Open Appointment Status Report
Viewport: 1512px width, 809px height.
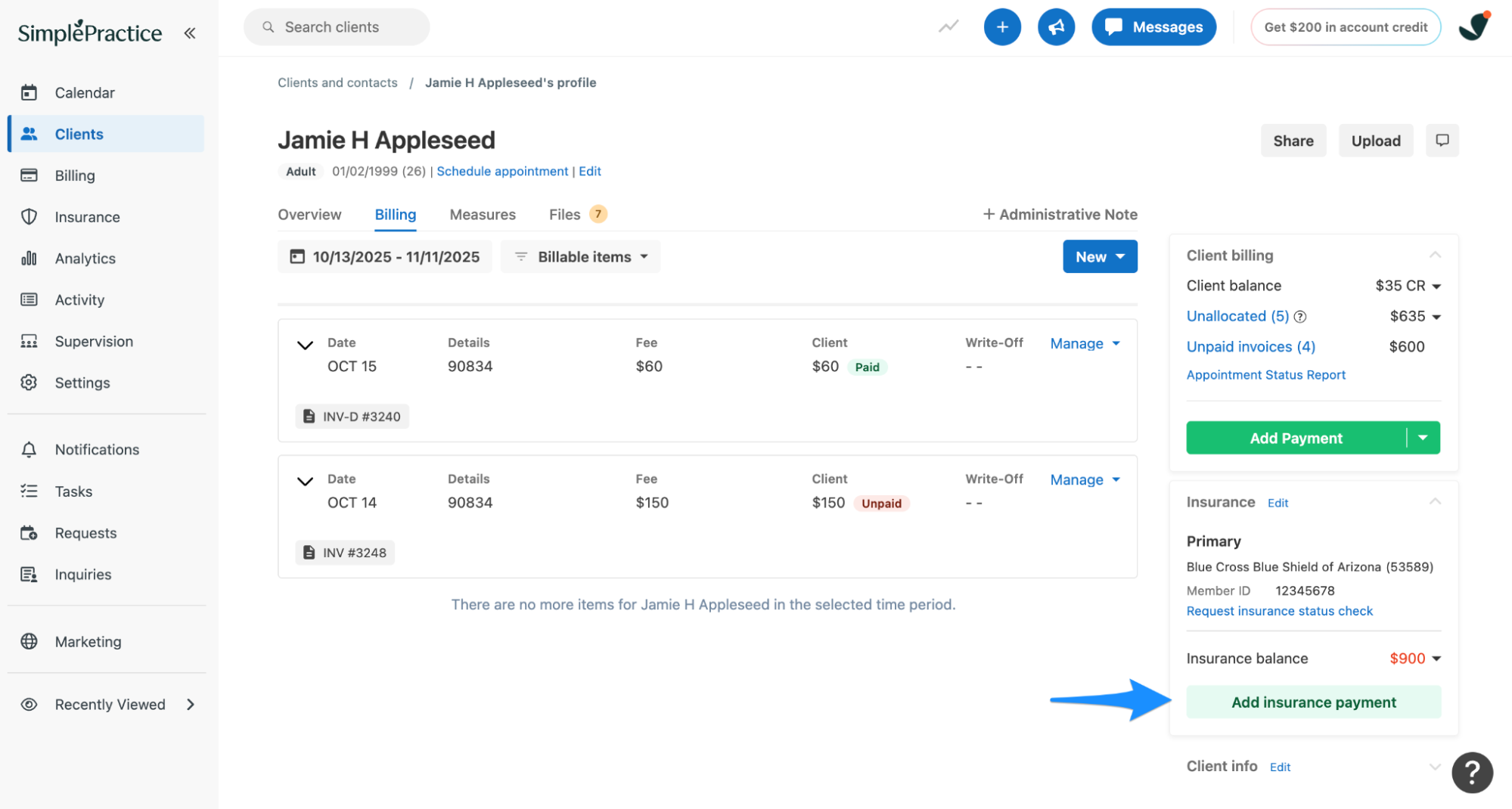point(1265,375)
